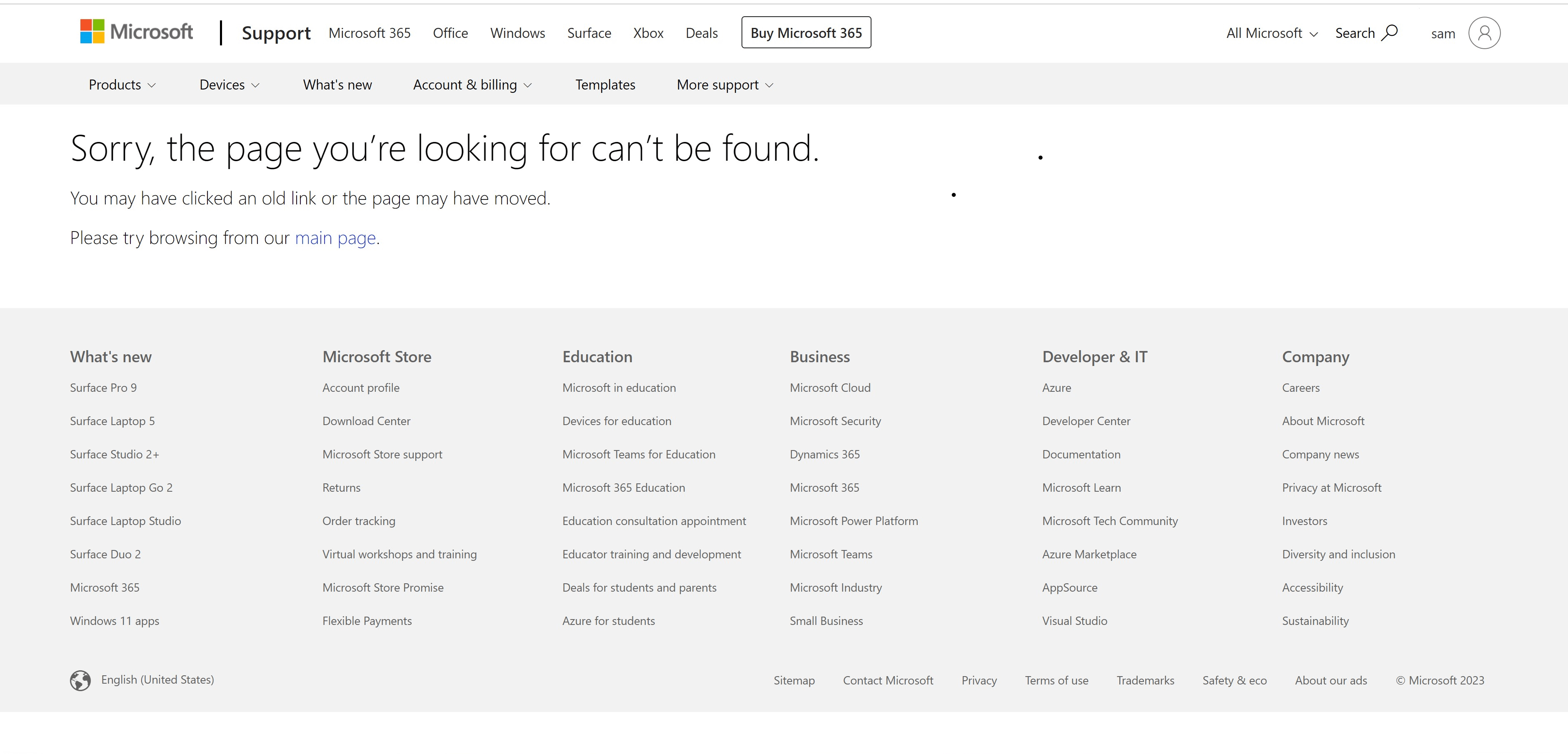Screen dimensions: 1568x754
Task: Go to the Windows navigation item
Action: coord(517,33)
